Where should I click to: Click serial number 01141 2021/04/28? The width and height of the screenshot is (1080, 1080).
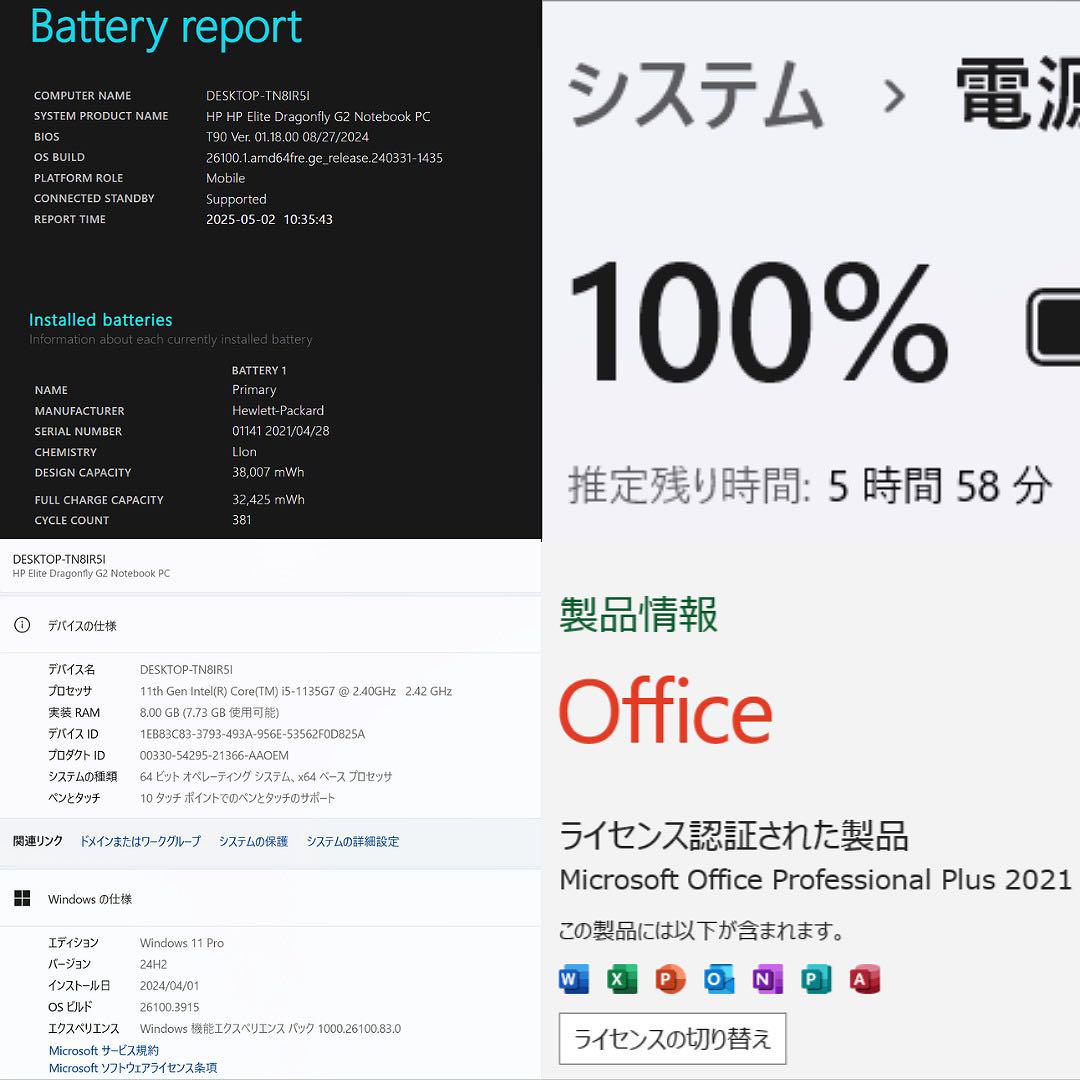click(x=280, y=430)
